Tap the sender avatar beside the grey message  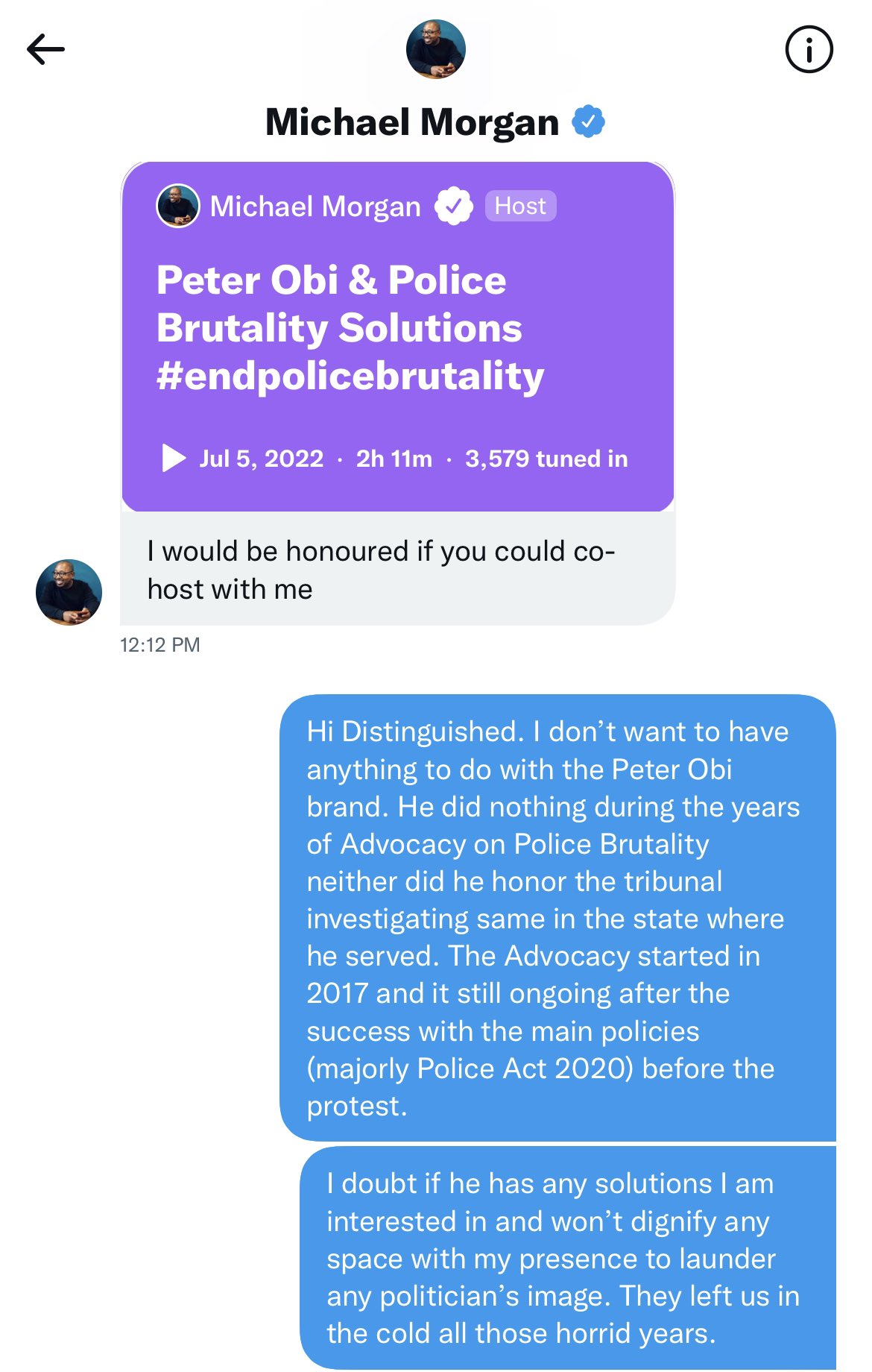coord(69,592)
